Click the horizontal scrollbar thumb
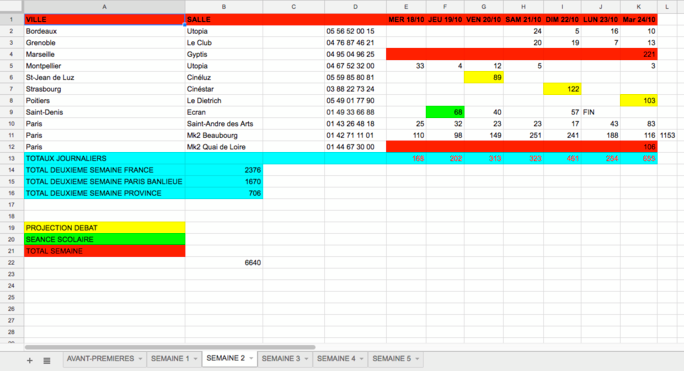The height and width of the screenshot is (371, 684). point(170,347)
